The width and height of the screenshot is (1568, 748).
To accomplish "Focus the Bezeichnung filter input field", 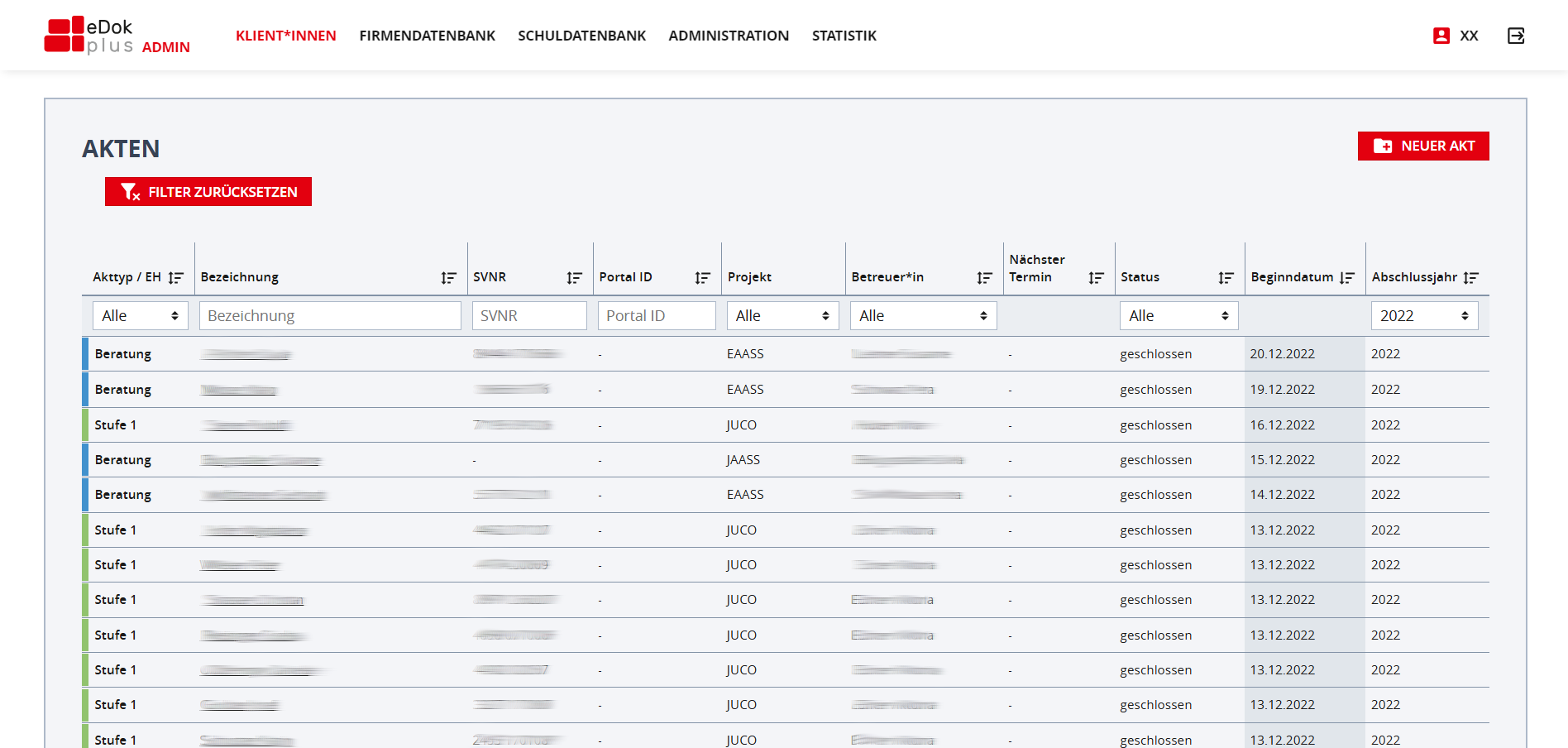I will 330,316.
